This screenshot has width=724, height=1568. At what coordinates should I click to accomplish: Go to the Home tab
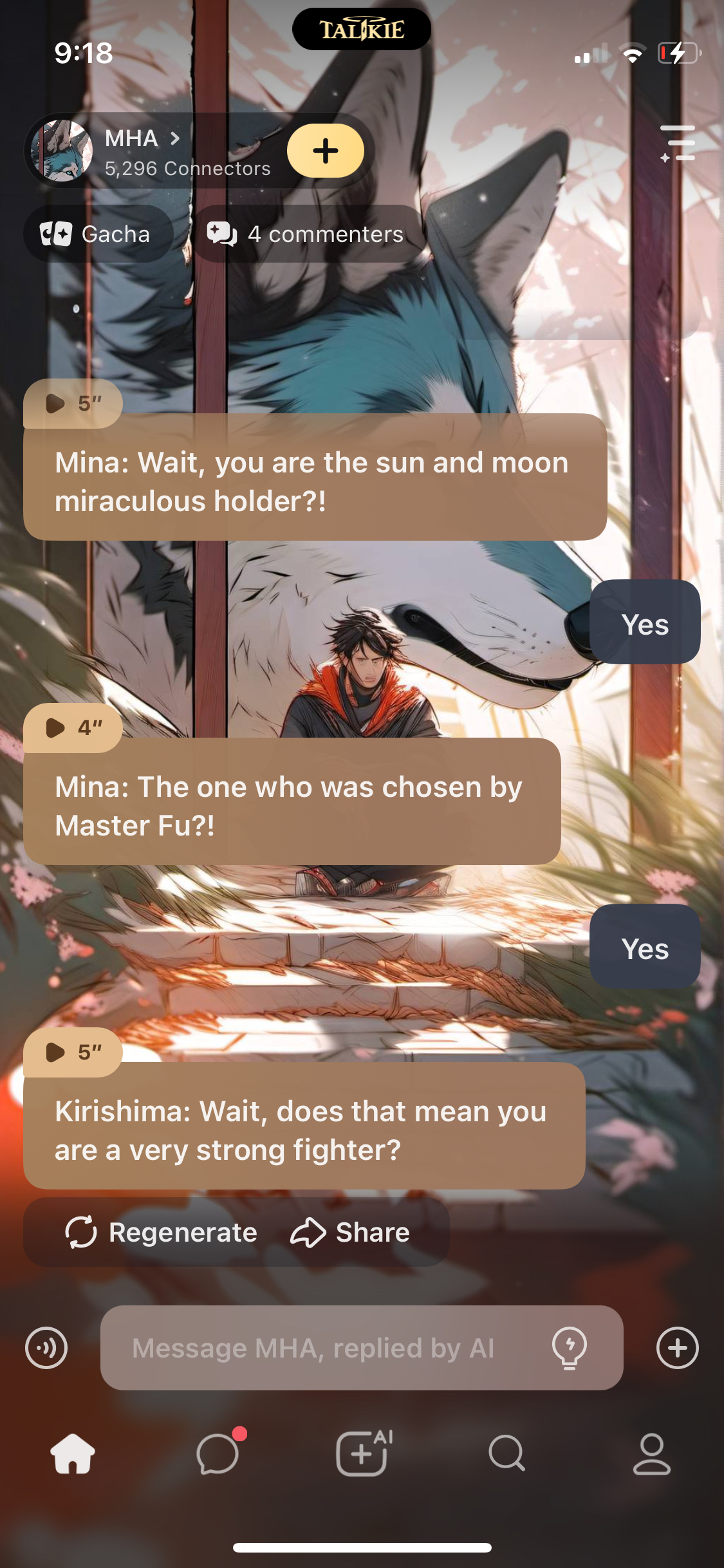pyautogui.click(x=73, y=1453)
